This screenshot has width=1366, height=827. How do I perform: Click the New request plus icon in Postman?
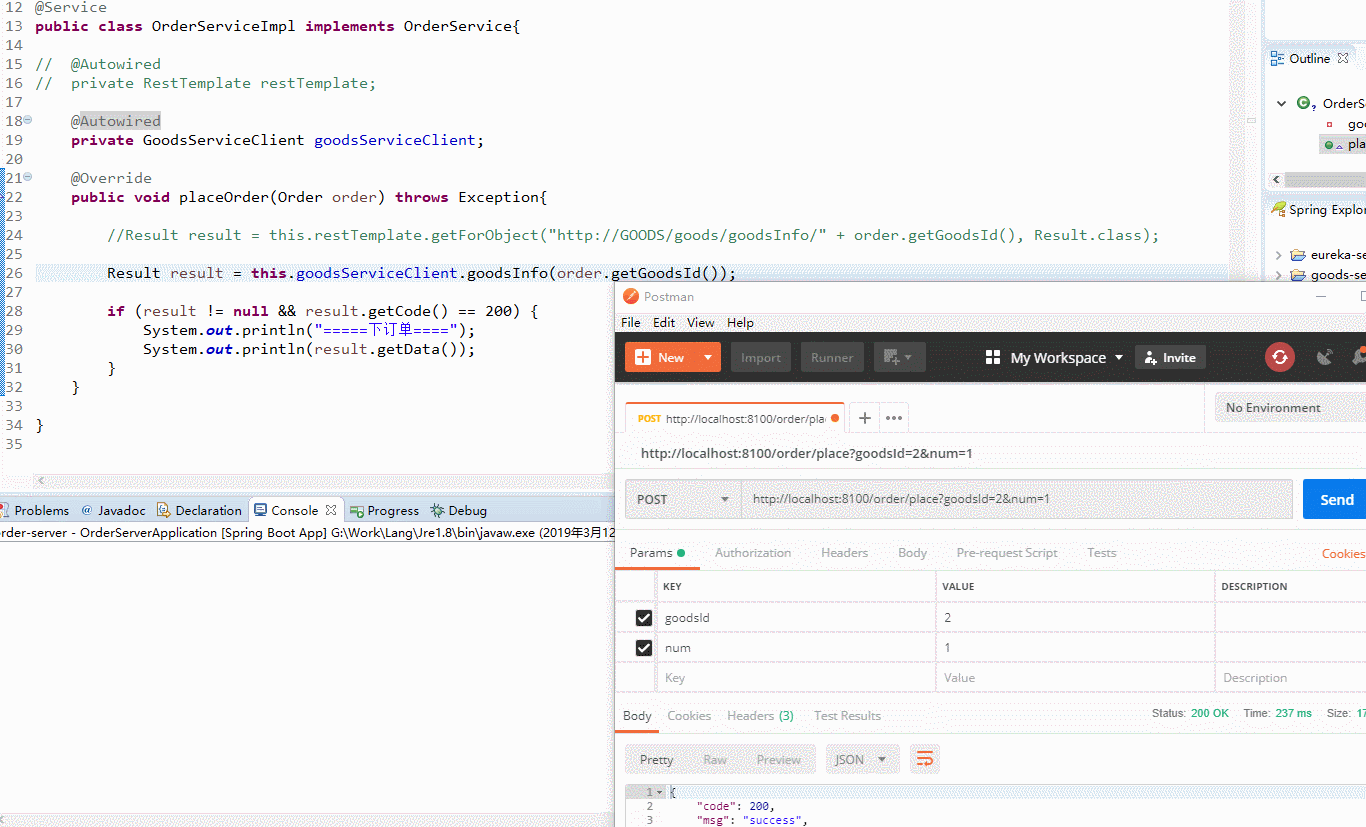coord(642,357)
